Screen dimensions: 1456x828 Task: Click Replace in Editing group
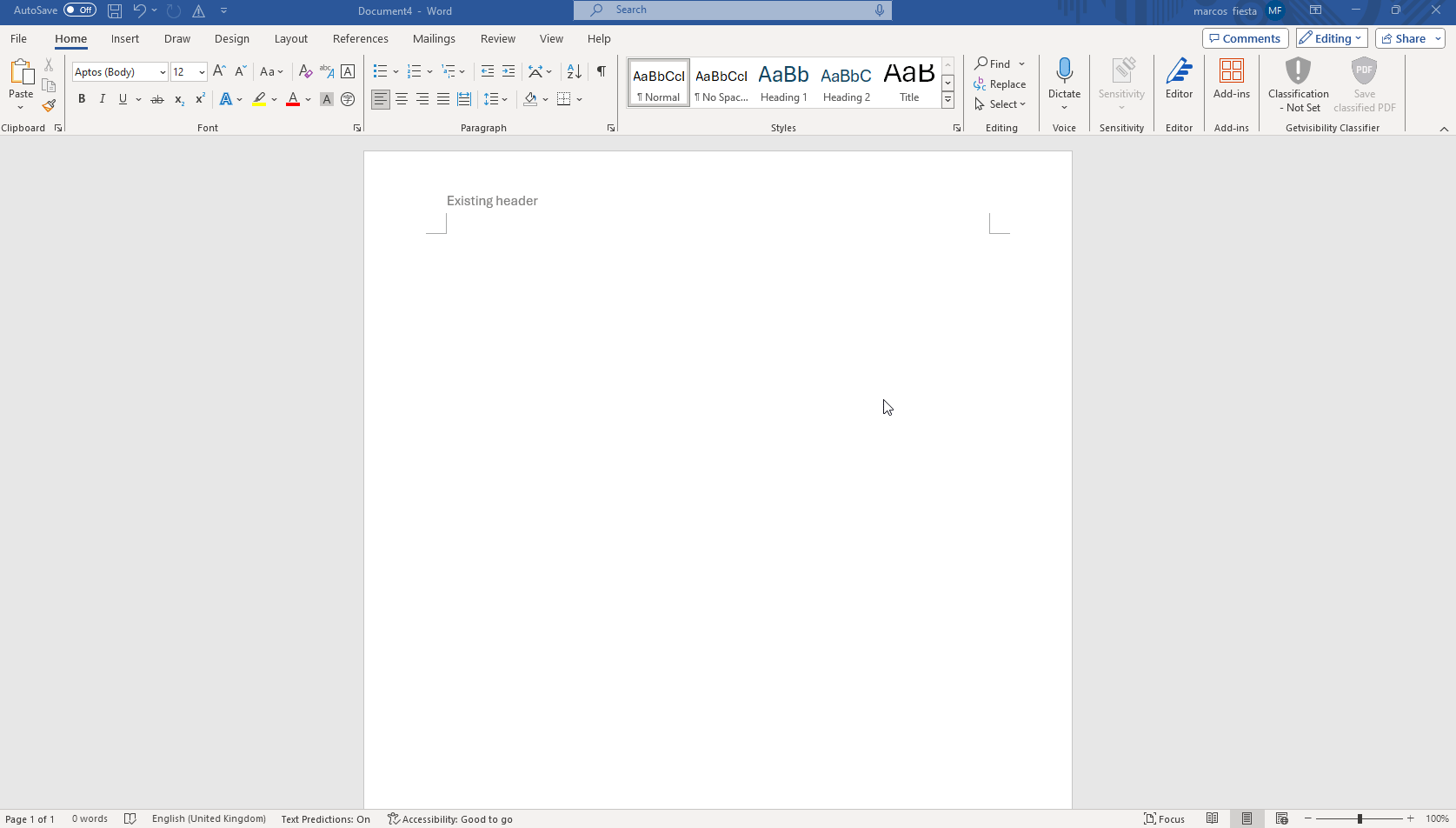coord(1000,84)
